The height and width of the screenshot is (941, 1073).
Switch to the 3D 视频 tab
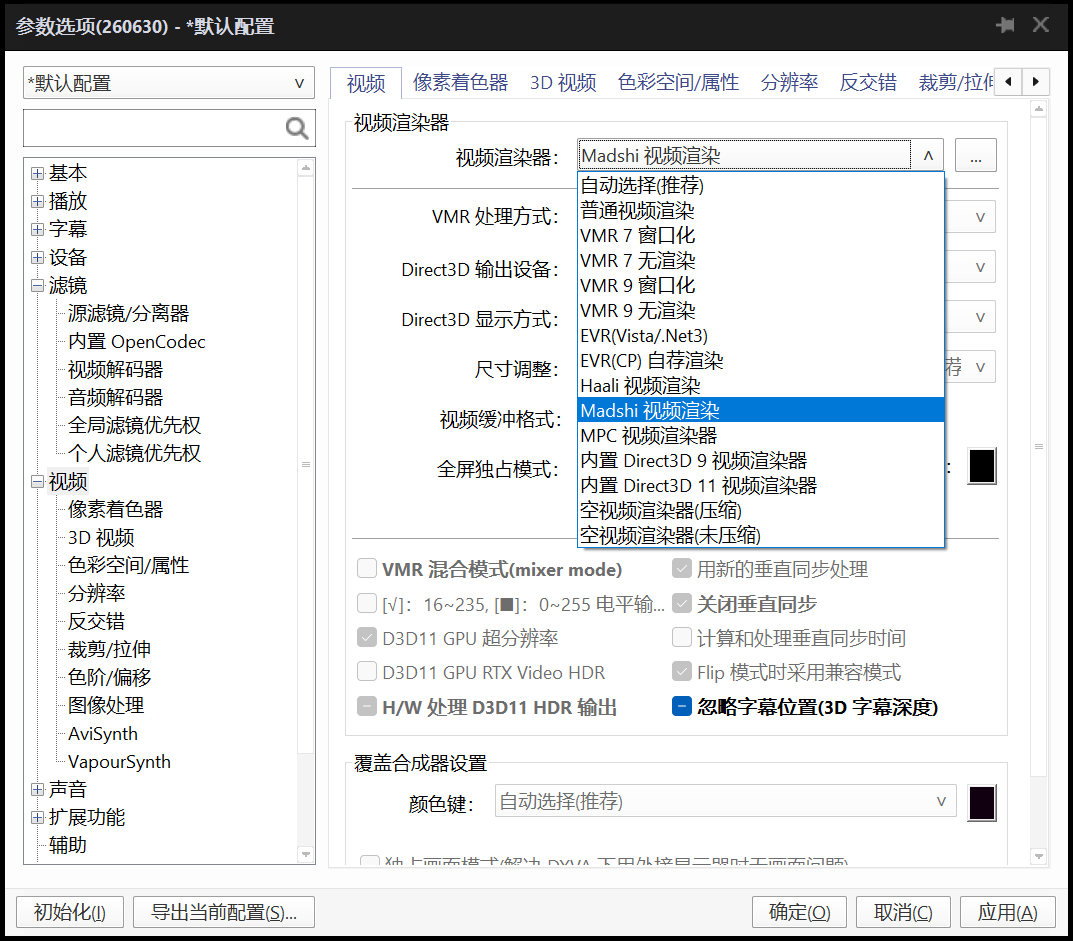point(563,83)
